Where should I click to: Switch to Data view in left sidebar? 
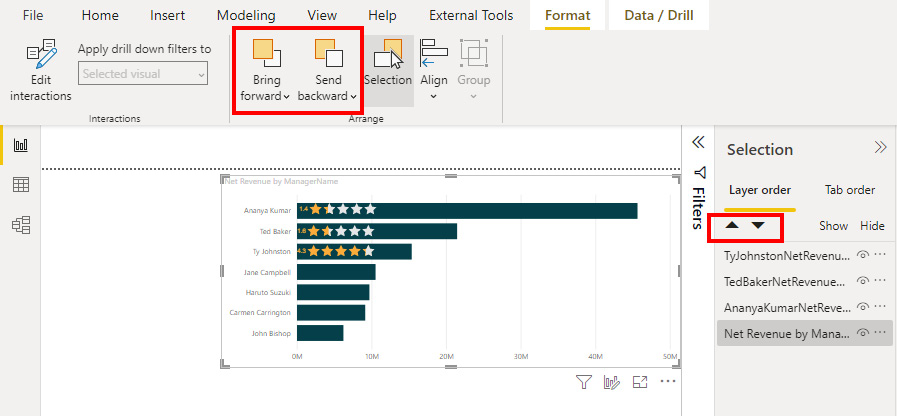click(20, 185)
